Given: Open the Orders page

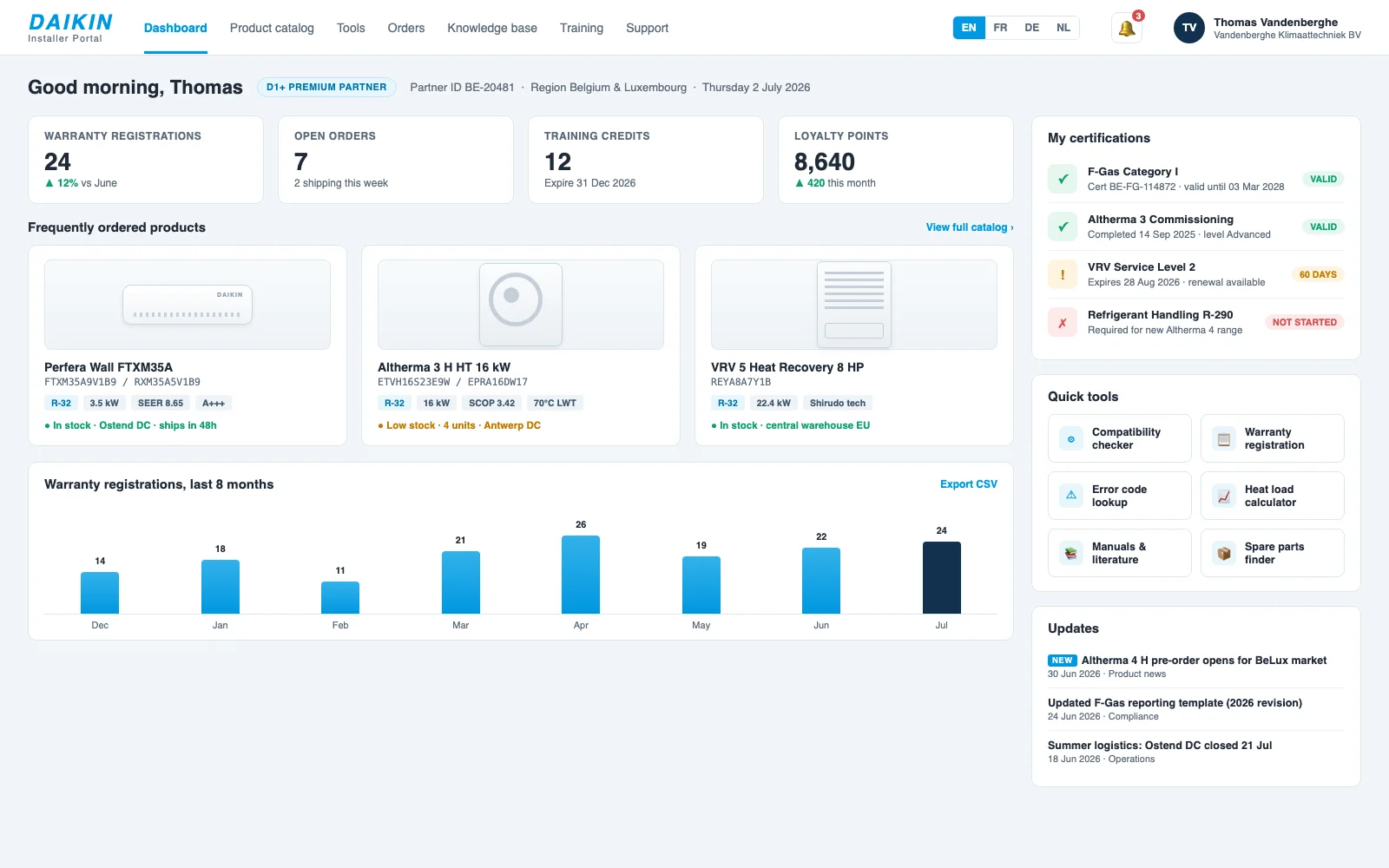Looking at the screenshot, I should [406, 28].
